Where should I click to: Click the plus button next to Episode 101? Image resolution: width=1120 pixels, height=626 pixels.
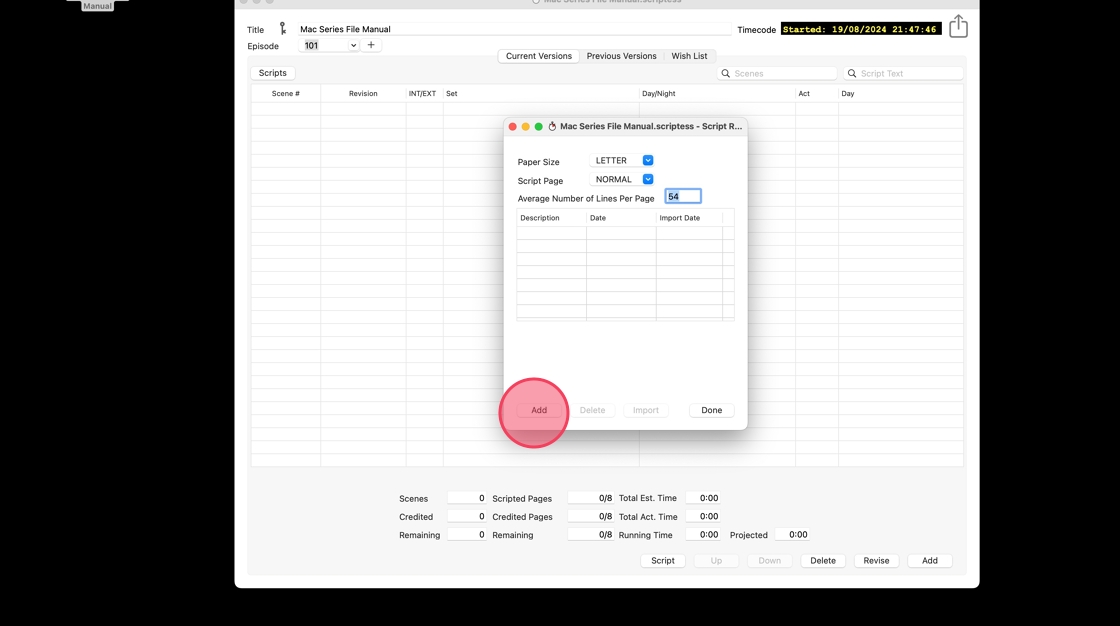371,45
